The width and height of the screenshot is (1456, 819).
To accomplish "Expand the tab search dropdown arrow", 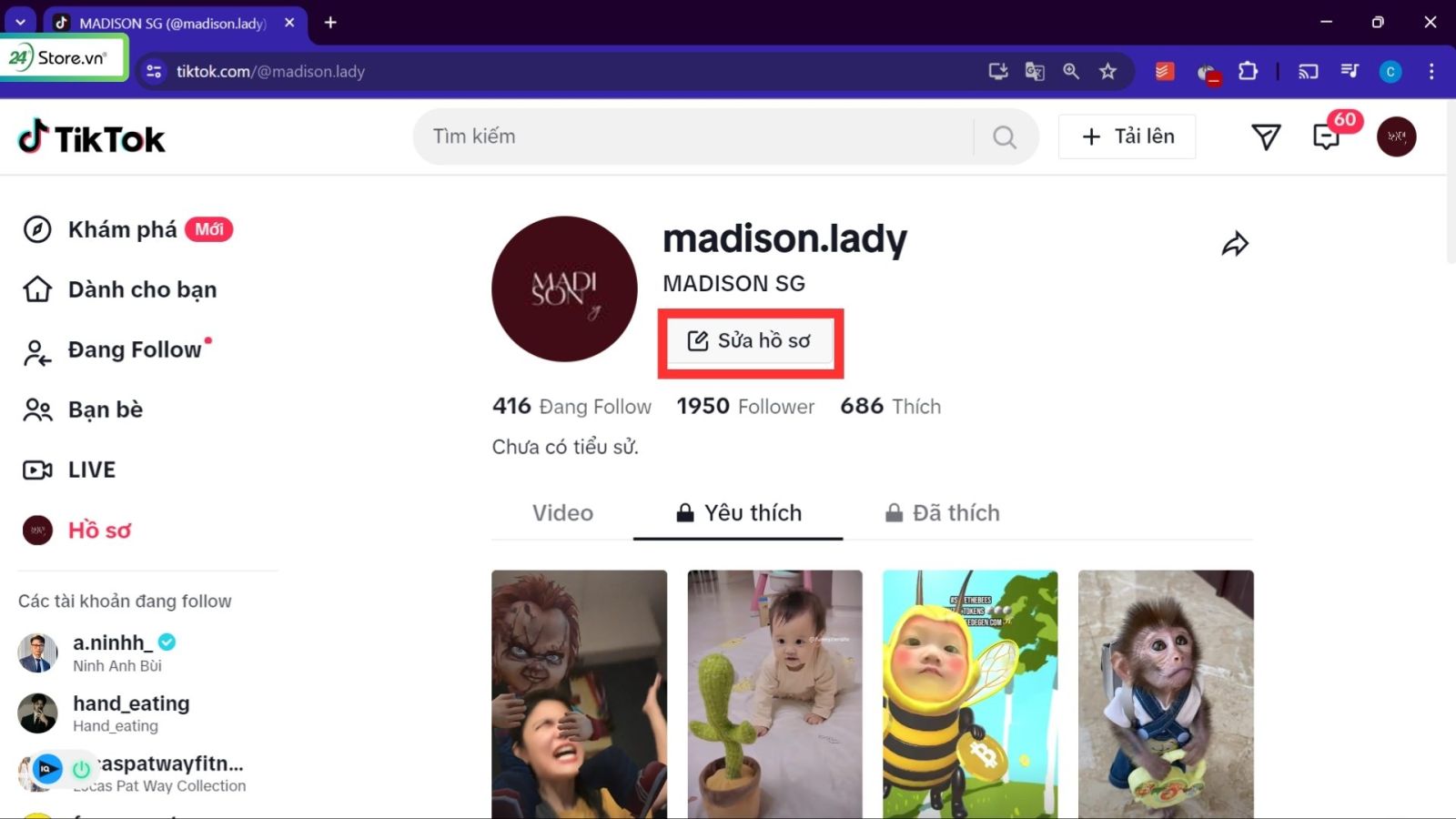I will tap(20, 22).
